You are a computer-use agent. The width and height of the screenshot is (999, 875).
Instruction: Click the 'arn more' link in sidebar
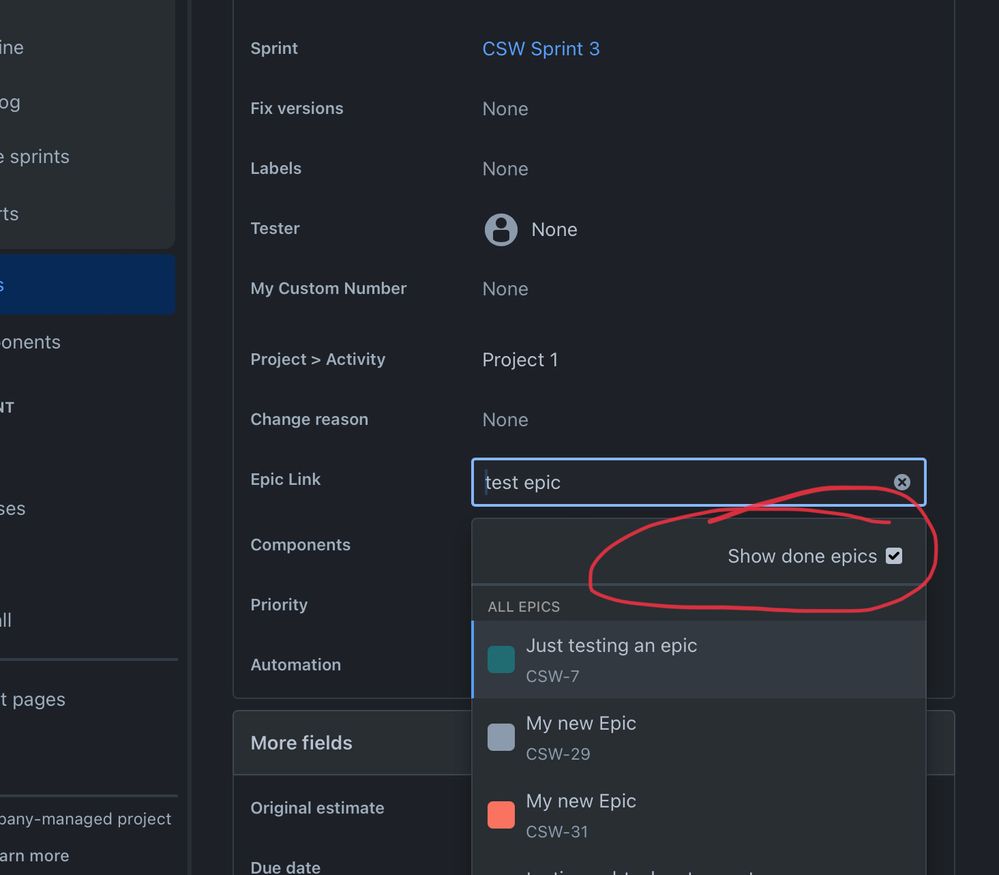tap(34, 856)
